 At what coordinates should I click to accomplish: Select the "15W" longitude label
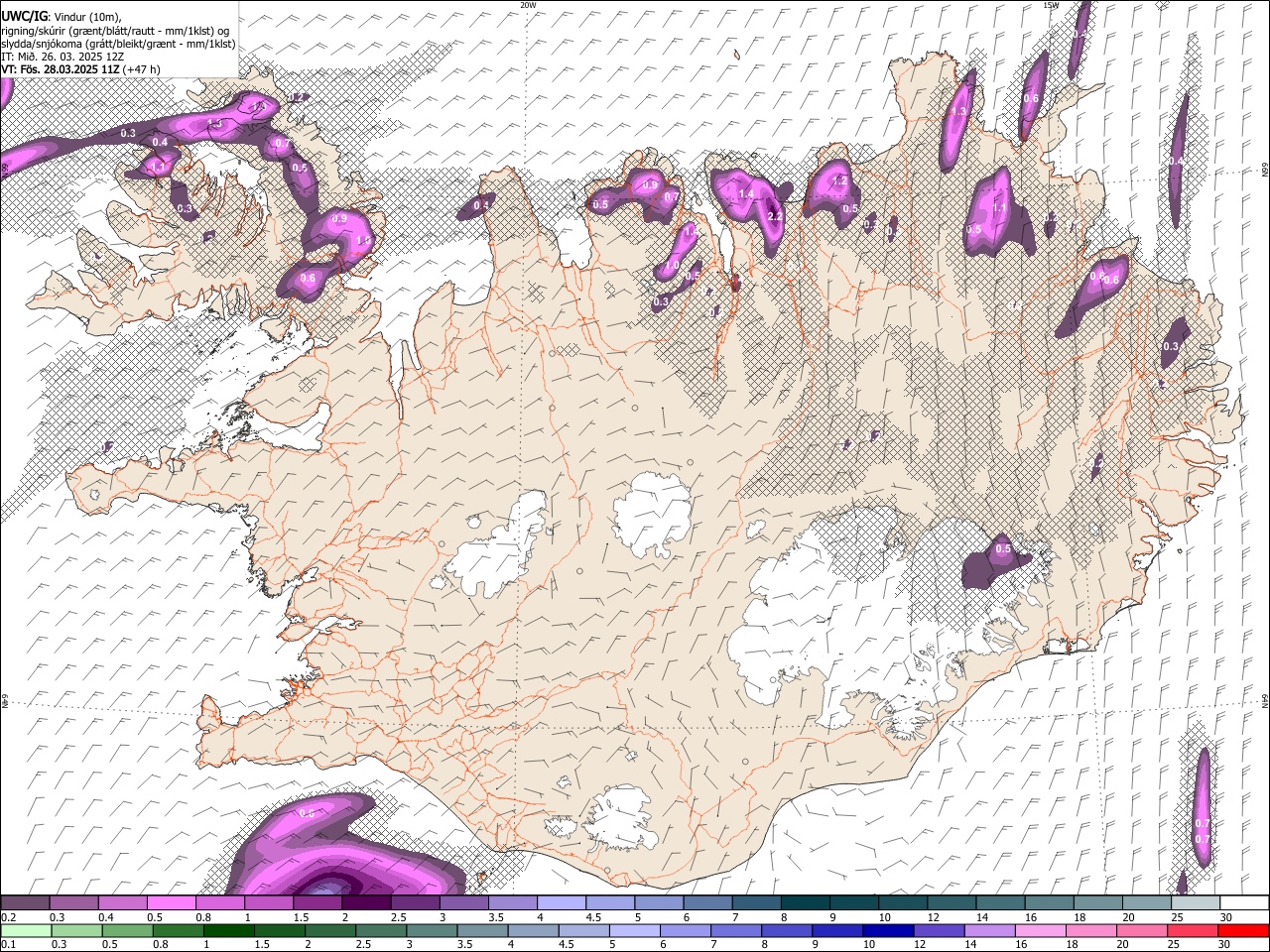[1051, 5]
